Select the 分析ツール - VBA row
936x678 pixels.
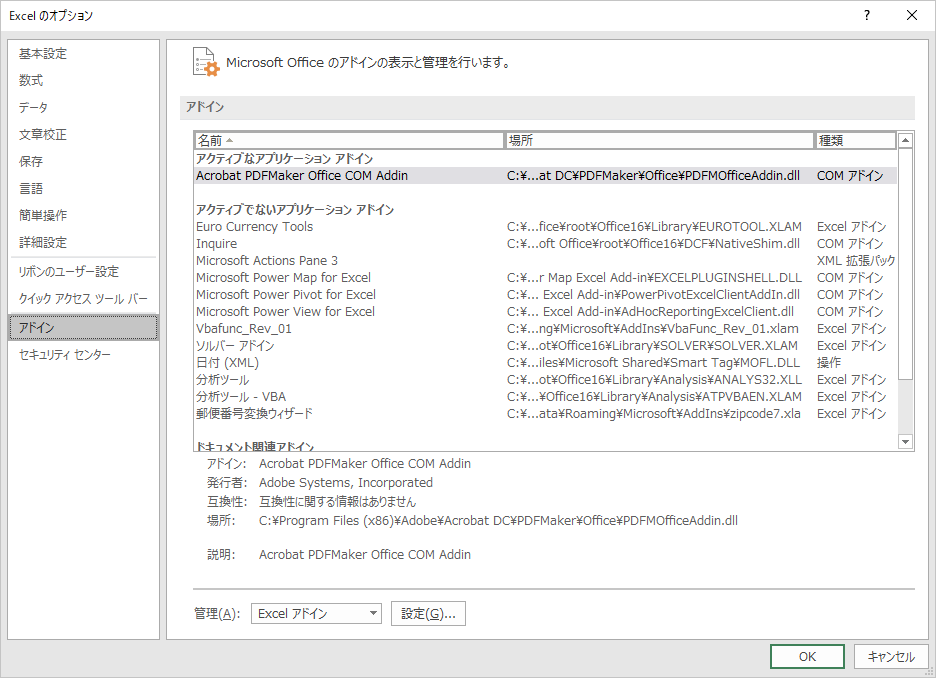click(x=546, y=397)
